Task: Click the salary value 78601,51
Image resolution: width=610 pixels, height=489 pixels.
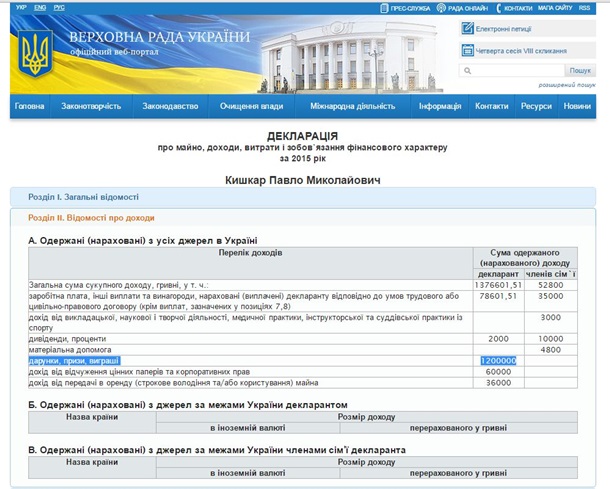Action: 498,296
